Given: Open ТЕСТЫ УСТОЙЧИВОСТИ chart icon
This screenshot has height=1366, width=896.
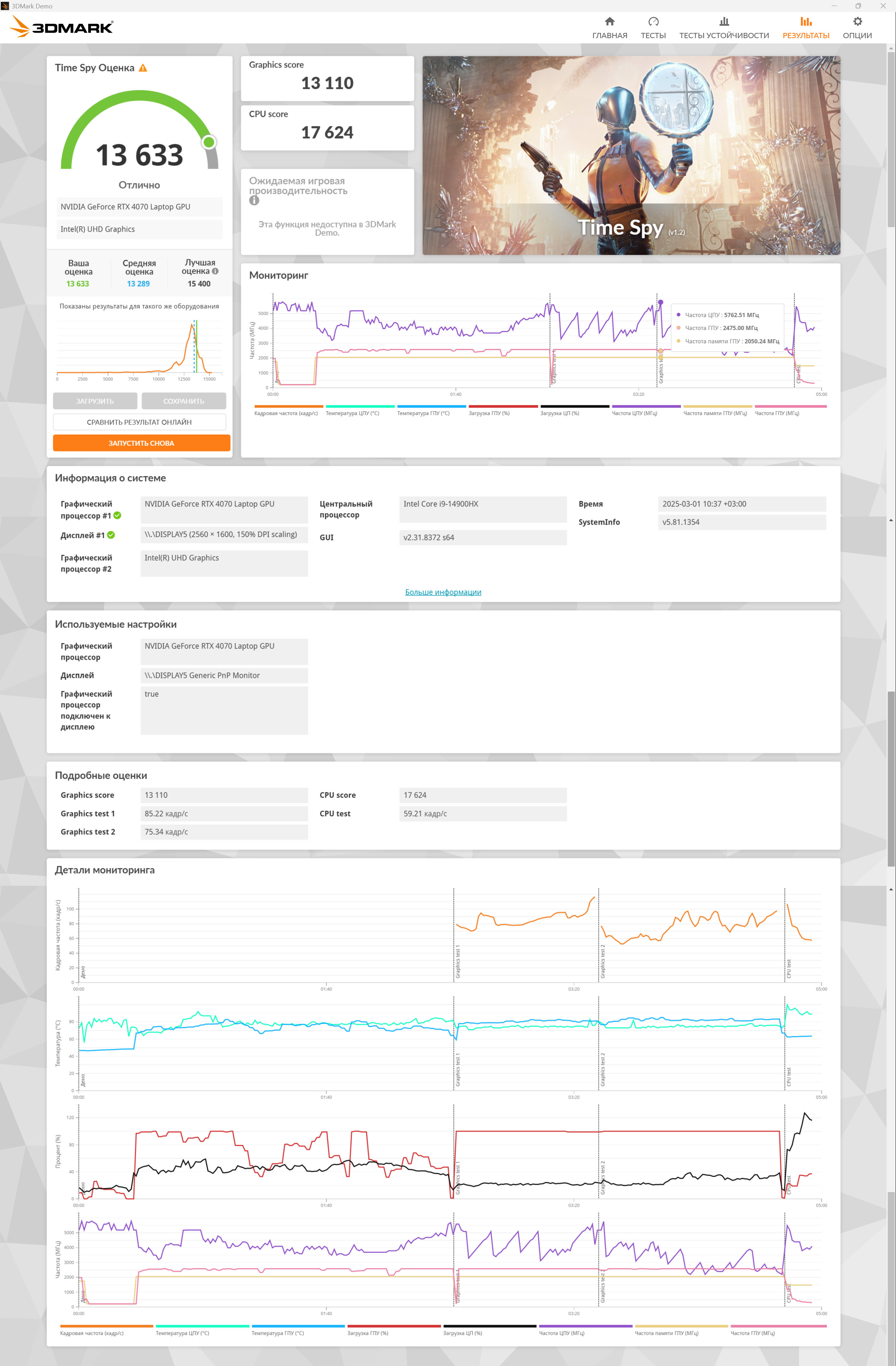Looking at the screenshot, I should click(x=724, y=22).
